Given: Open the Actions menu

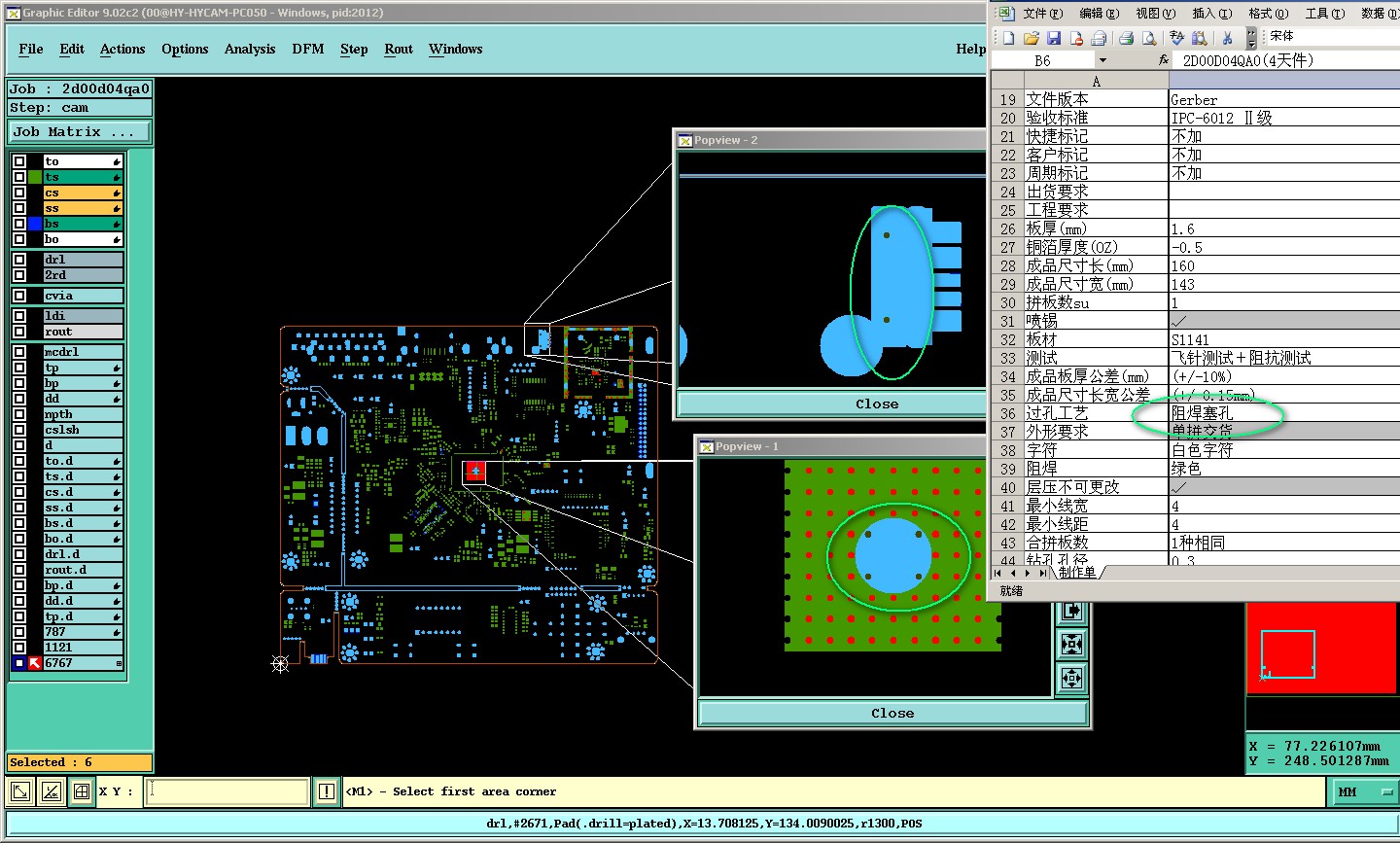Looking at the screenshot, I should 122,49.
